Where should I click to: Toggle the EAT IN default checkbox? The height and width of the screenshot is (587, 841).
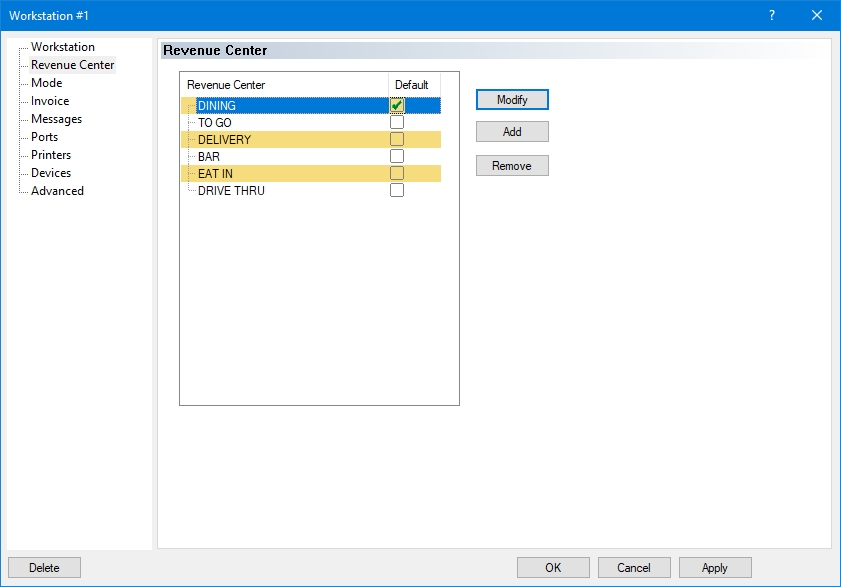tap(397, 173)
